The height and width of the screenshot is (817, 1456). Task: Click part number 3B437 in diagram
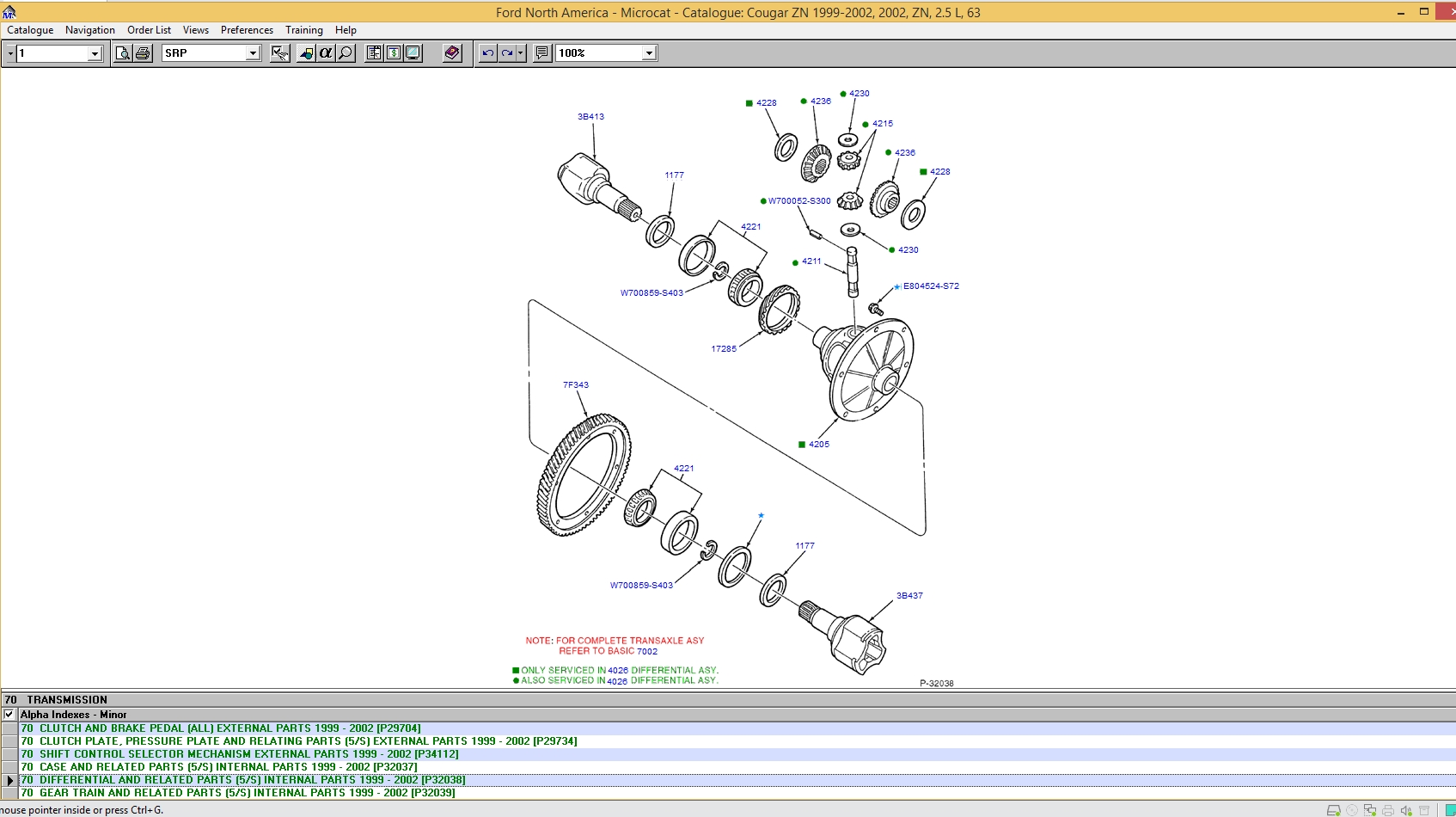point(909,596)
